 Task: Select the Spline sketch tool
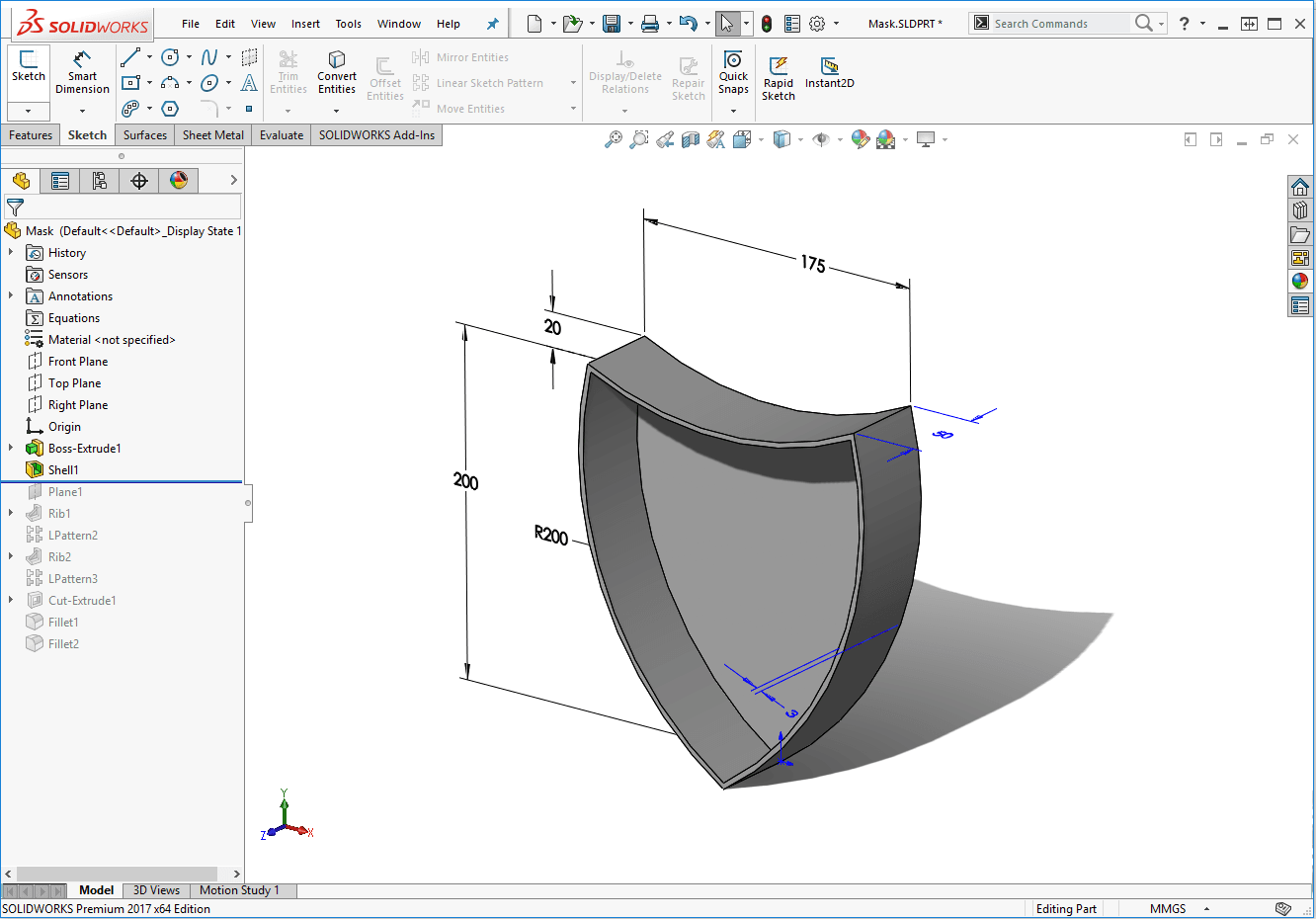click(x=209, y=58)
